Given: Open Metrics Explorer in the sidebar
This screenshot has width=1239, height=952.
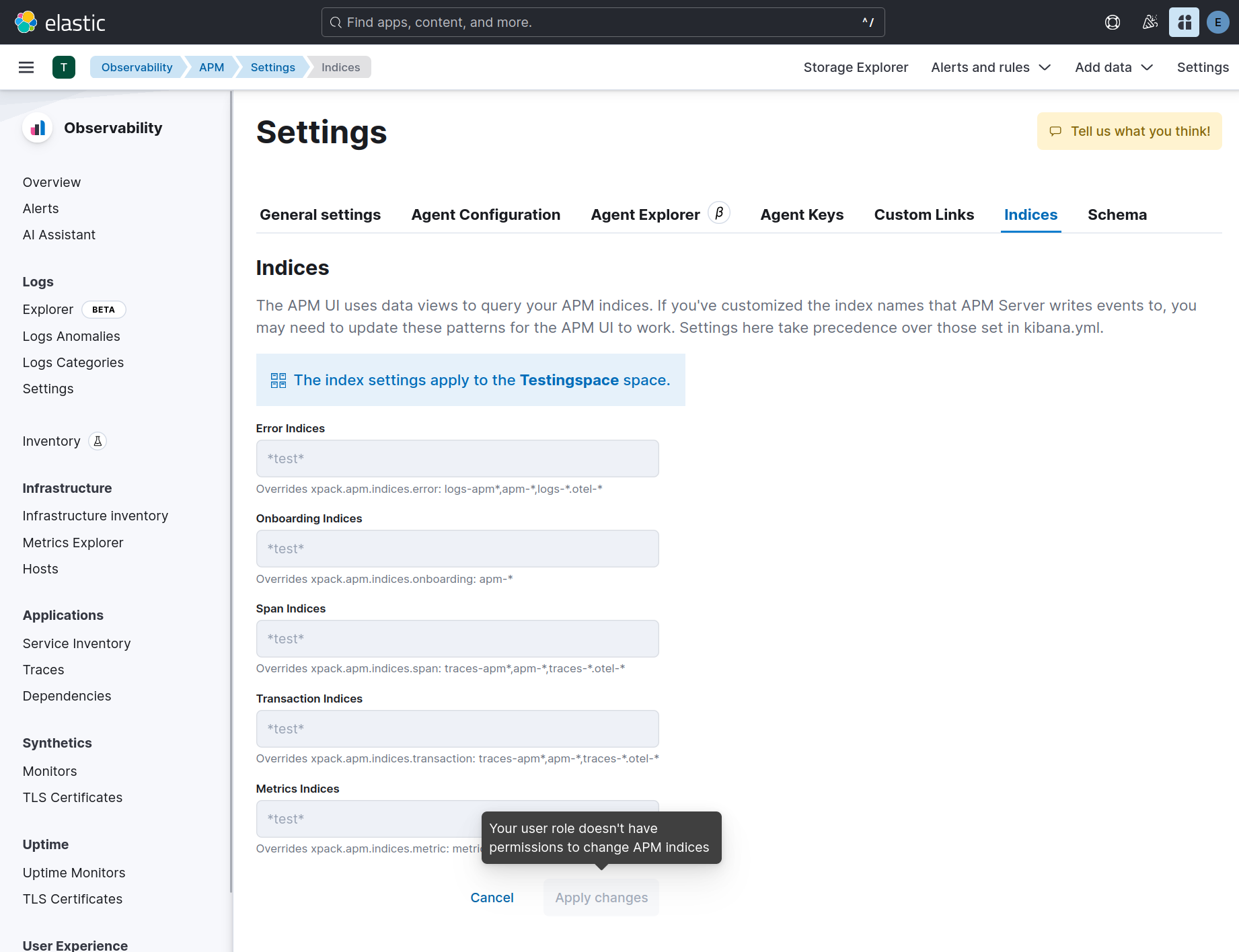Looking at the screenshot, I should (73, 543).
